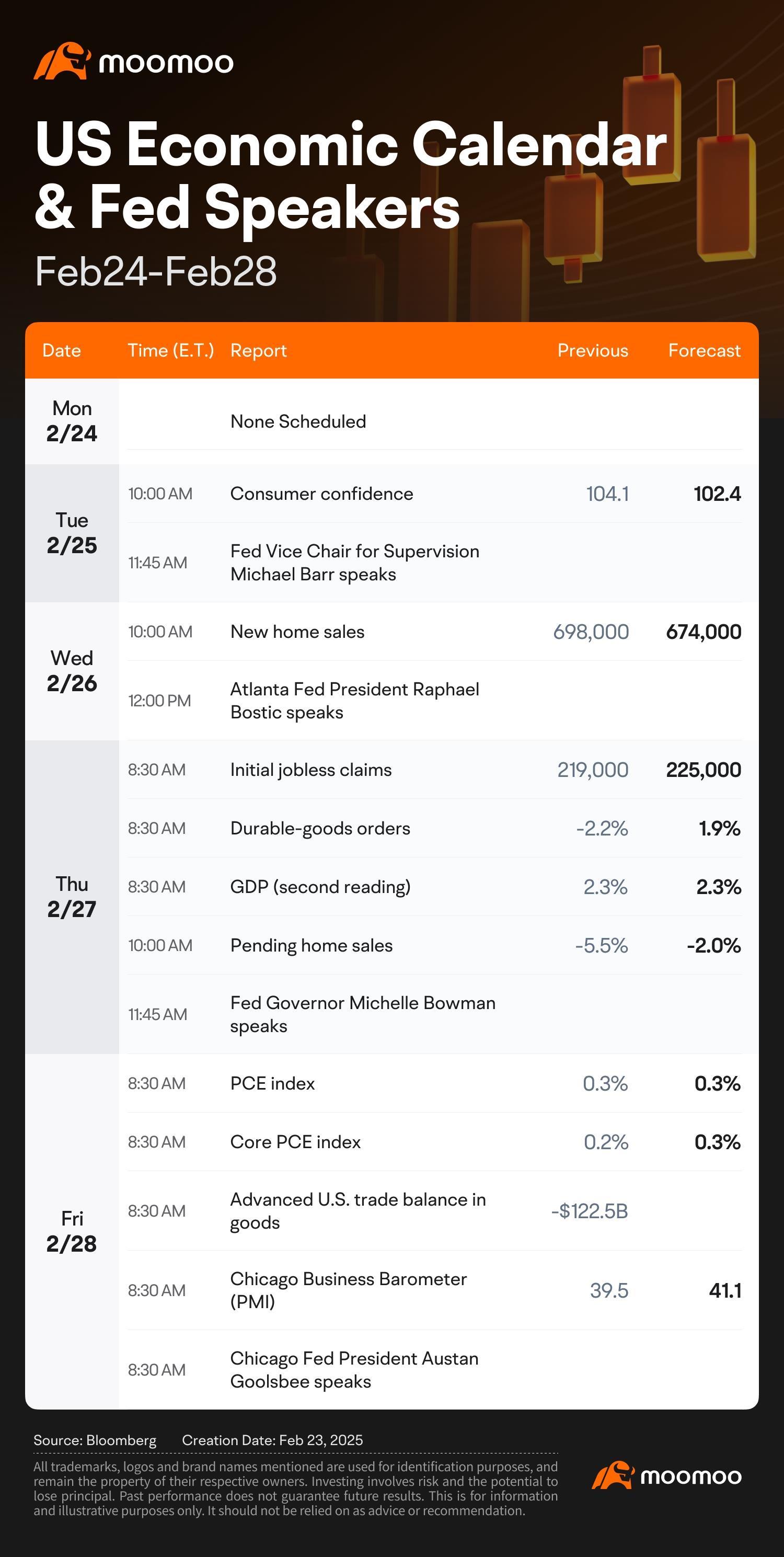784x1557 pixels.
Task: Click Source: Bloomberg text
Action: pos(95,1440)
